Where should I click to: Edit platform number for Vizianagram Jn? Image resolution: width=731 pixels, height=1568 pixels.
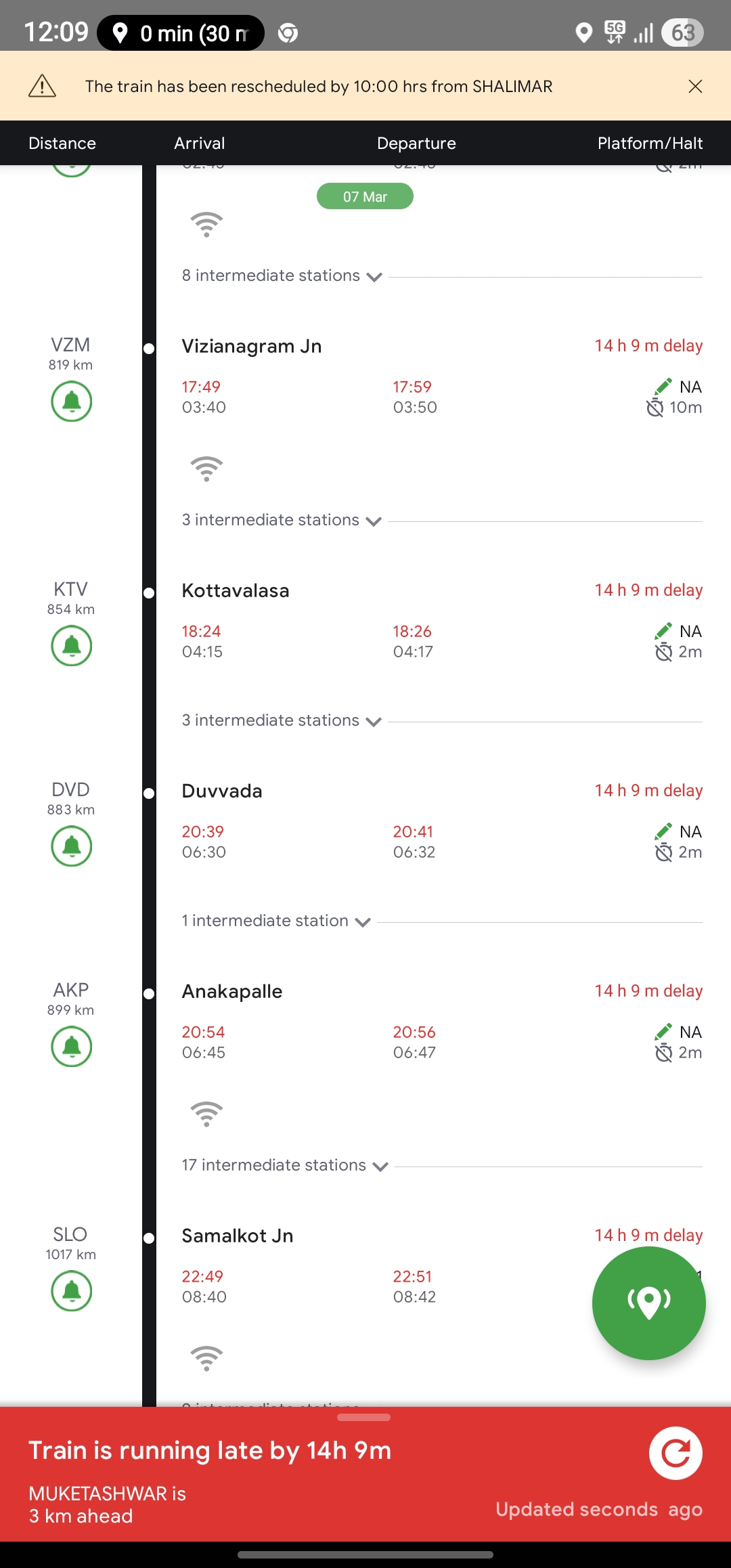pyautogui.click(x=663, y=387)
